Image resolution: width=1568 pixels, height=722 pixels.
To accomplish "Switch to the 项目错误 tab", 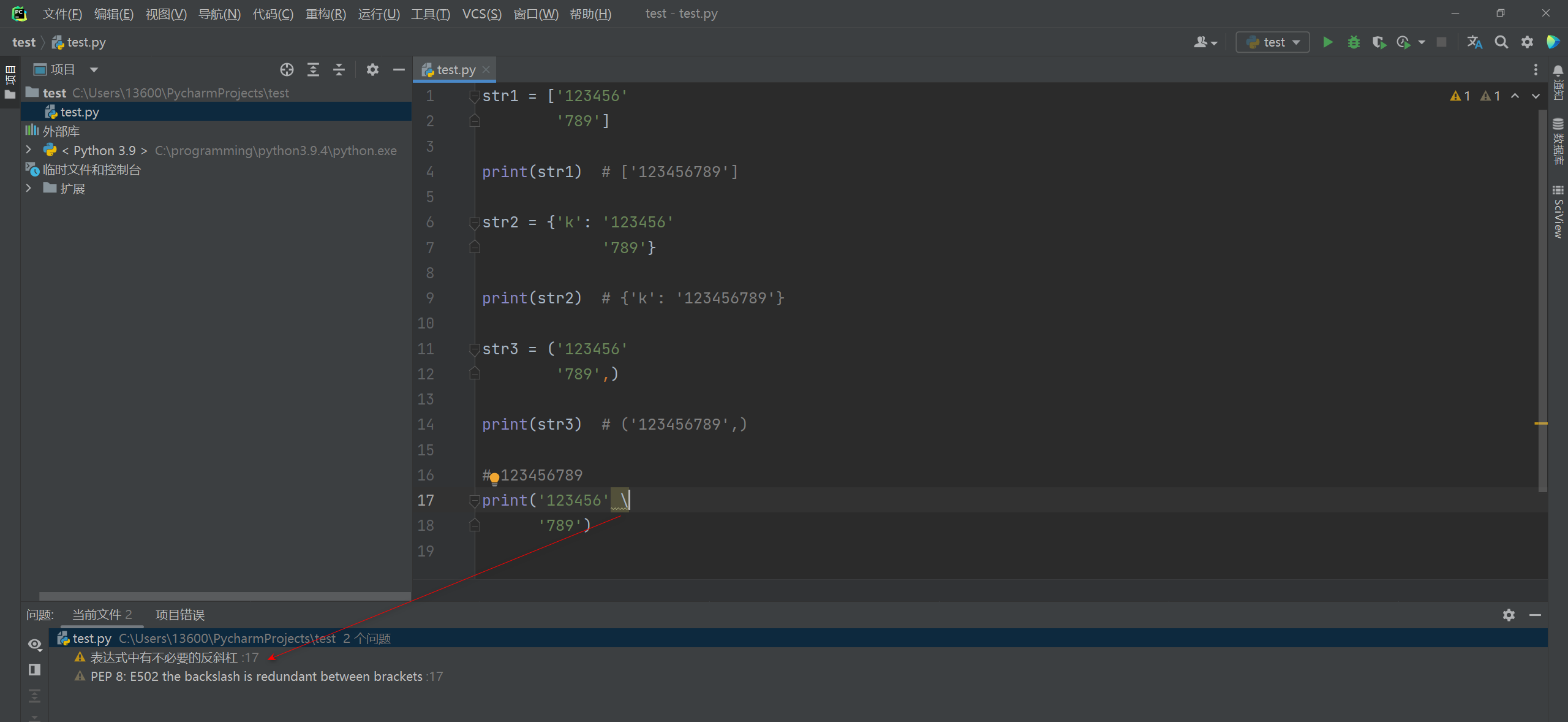I will point(179,615).
